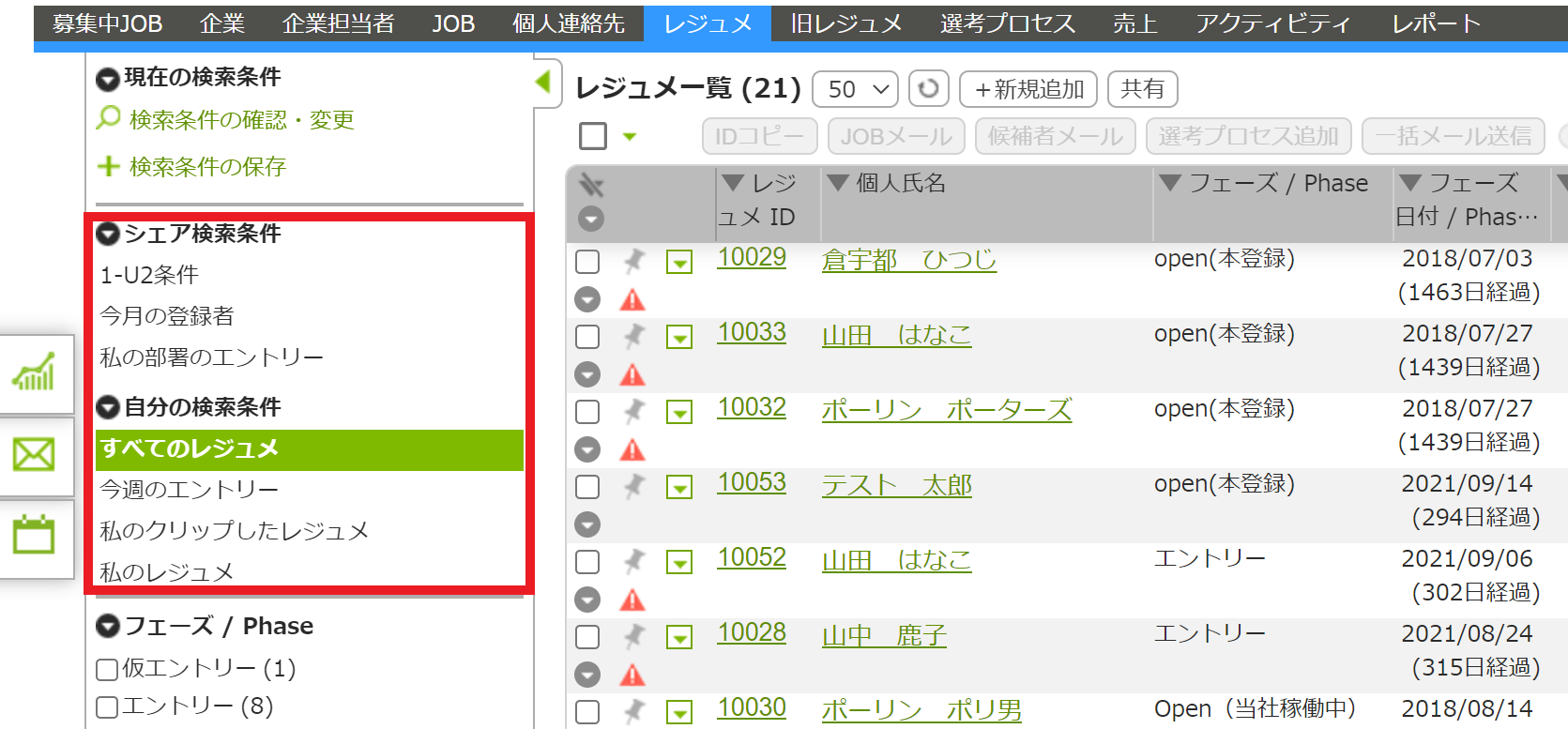Screen dimensions: 1568x729
Task: Click the plus icon beside 検索条件の保存
Action: tap(109, 166)
